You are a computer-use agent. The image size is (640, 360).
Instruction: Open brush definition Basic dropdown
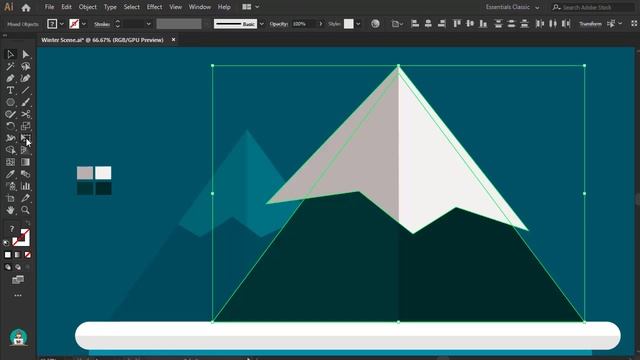262,24
